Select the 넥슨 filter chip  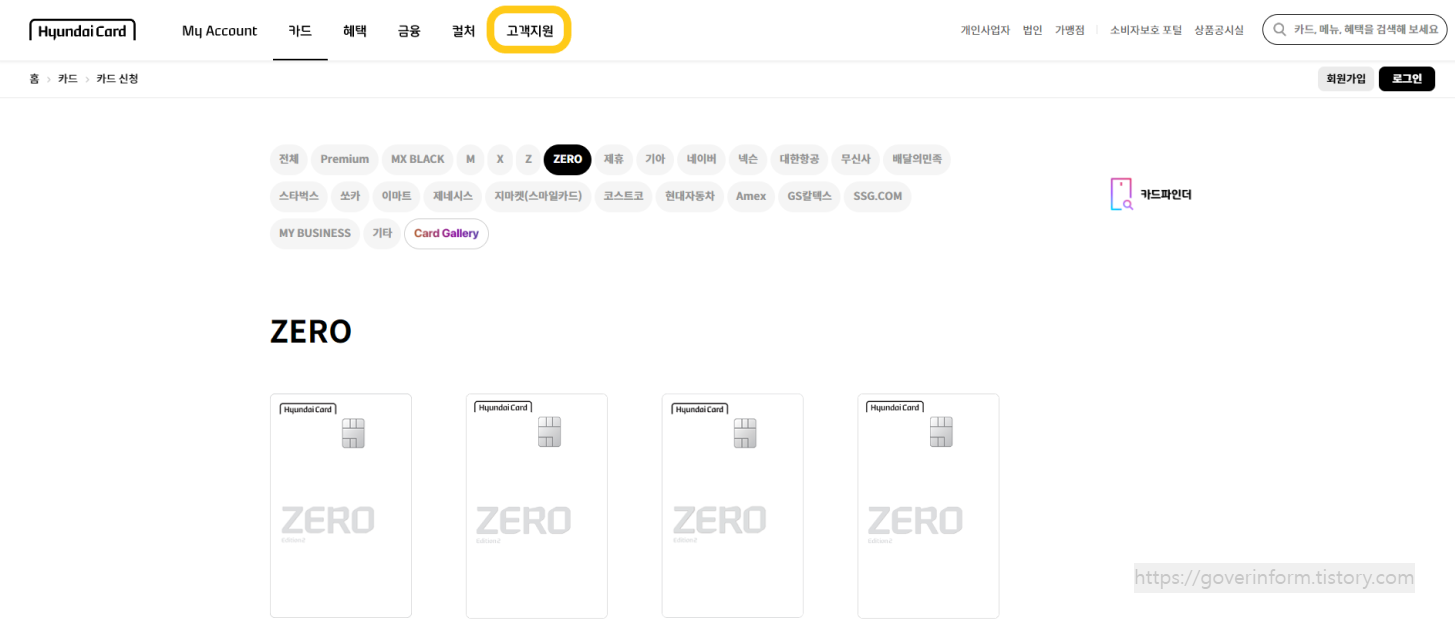coord(748,159)
